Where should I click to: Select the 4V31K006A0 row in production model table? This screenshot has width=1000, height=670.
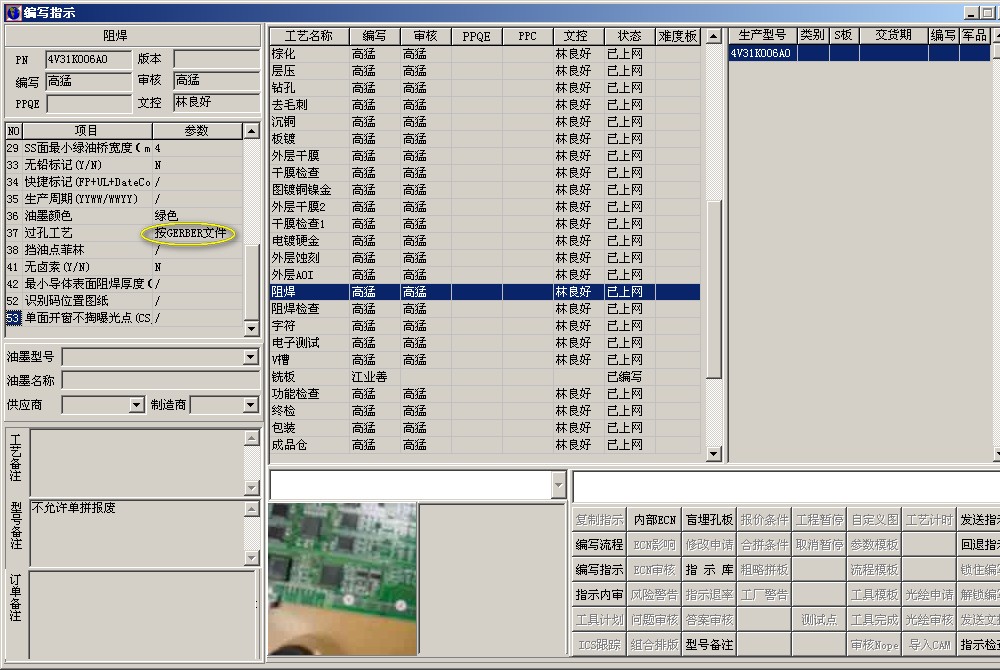[x=860, y=54]
